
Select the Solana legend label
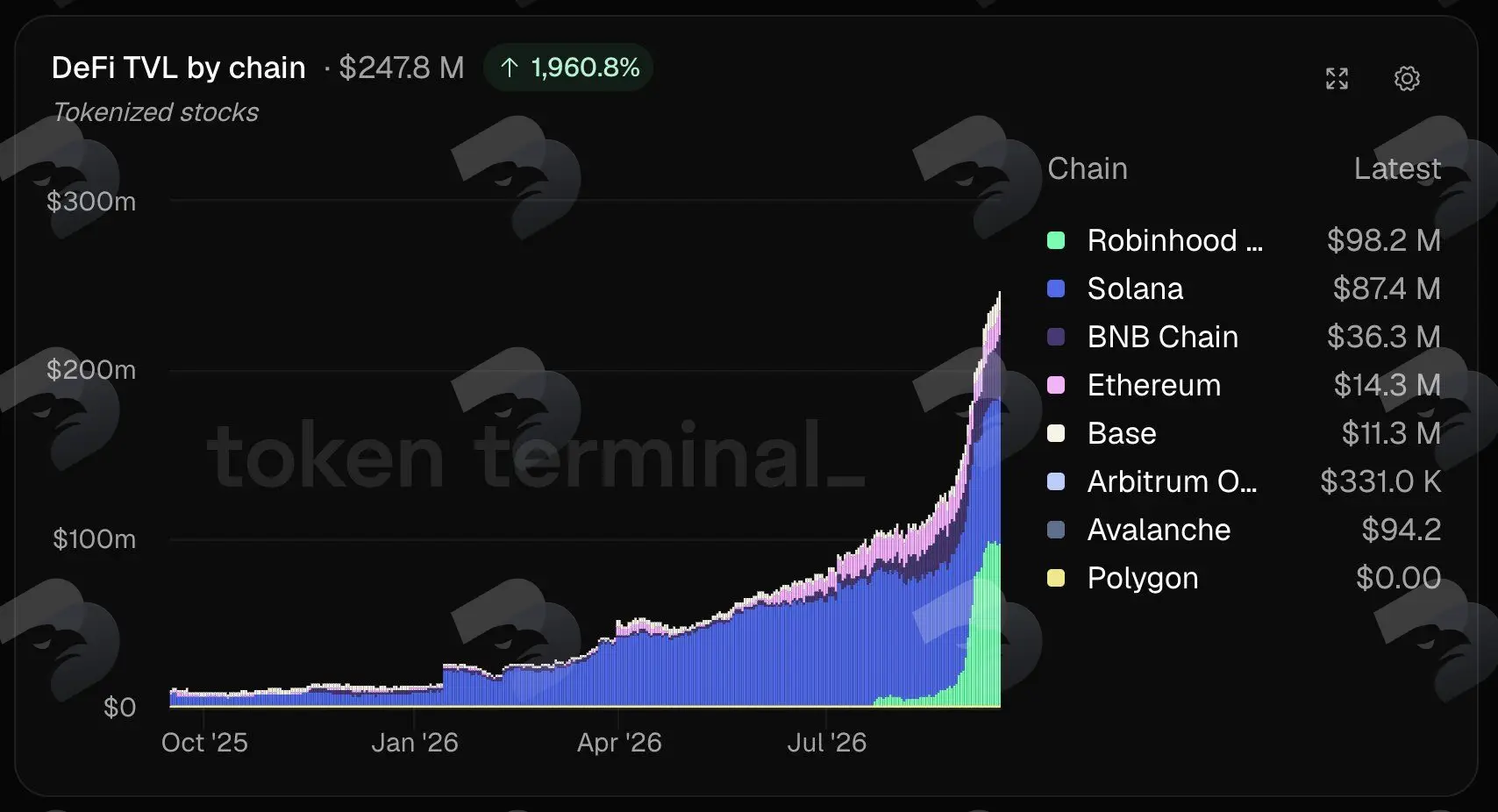coord(1135,288)
